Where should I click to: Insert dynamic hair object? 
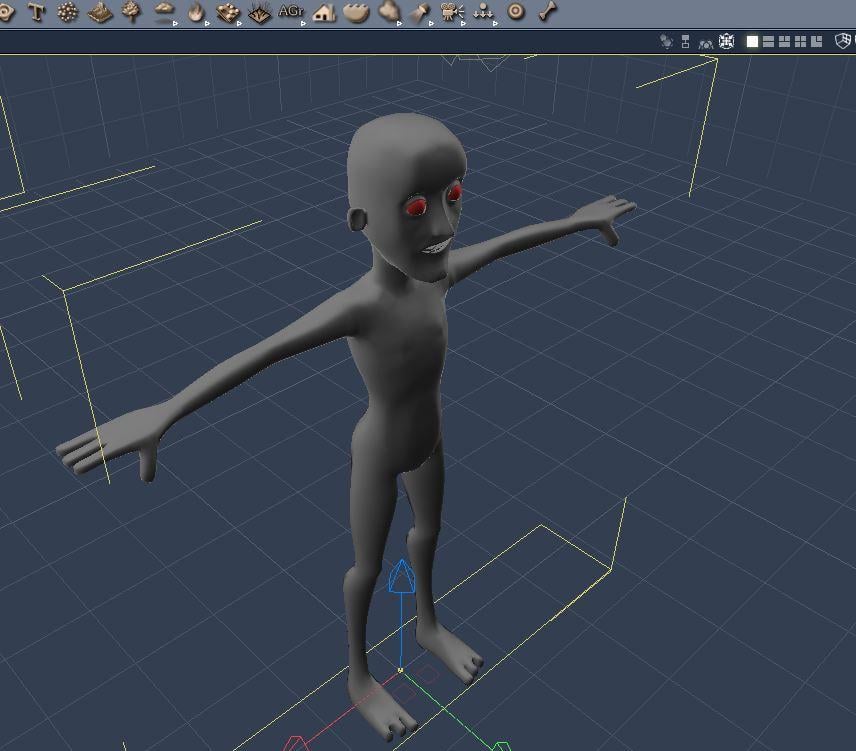[259, 13]
